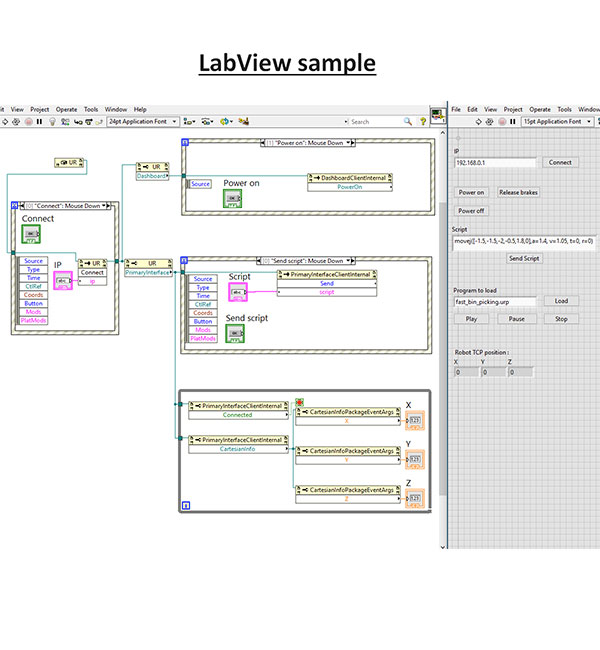Click Run arrow in front panel toolbar
The height and width of the screenshot is (650, 600).
479,121
